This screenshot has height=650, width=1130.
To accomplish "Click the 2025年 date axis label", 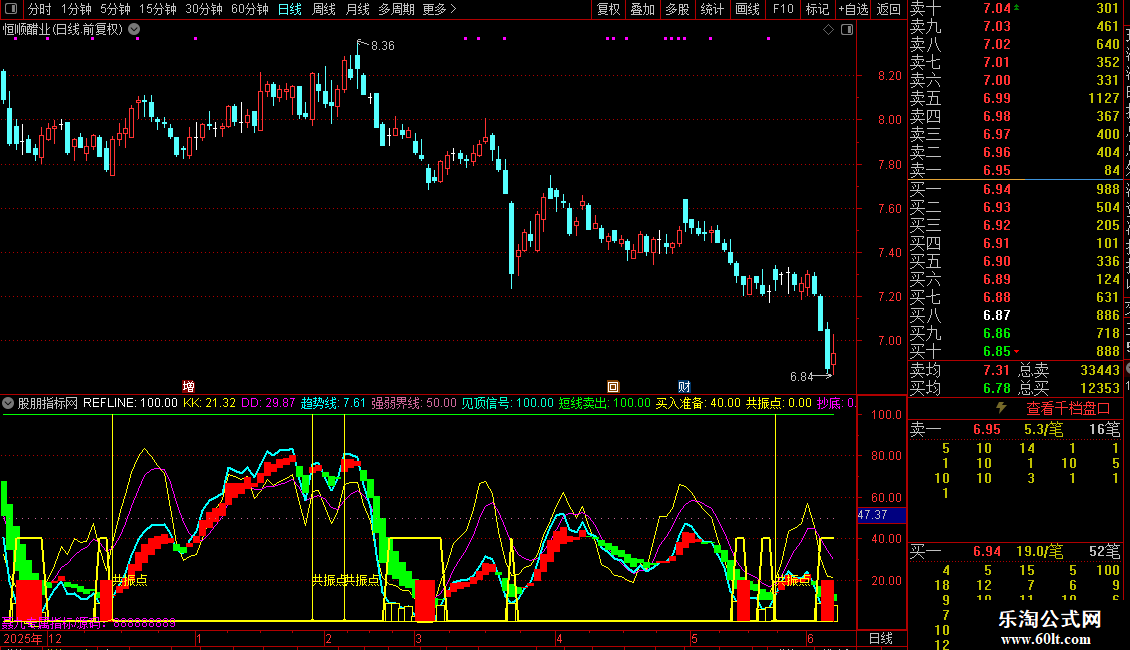I will coord(22,638).
